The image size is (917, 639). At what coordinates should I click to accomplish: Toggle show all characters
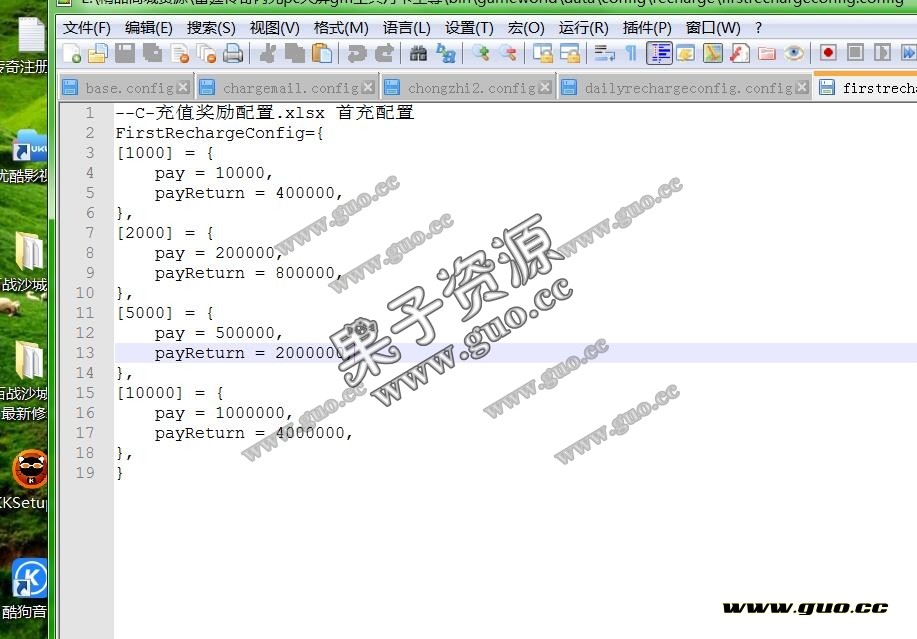pos(632,55)
